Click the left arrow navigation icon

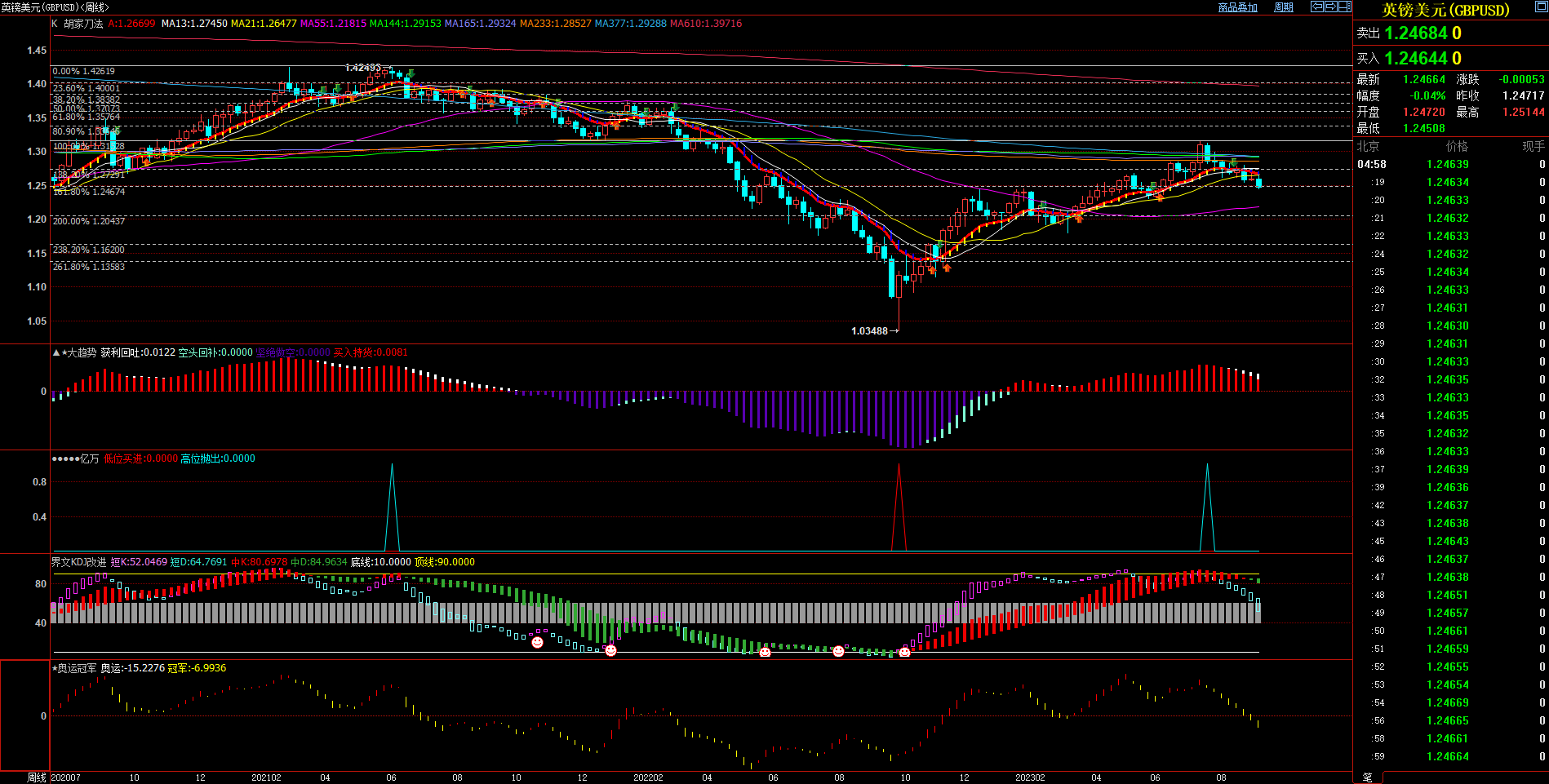pos(1317,7)
